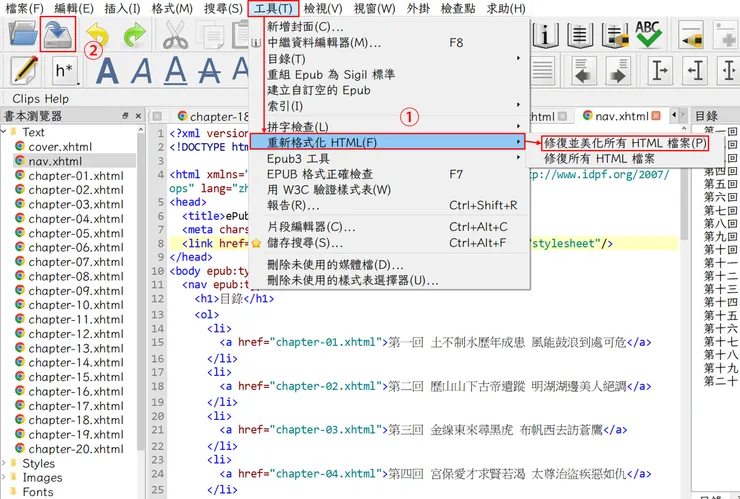
Task: Decrease indent with the left arrow icon
Action: pyautogui.click(x=583, y=71)
